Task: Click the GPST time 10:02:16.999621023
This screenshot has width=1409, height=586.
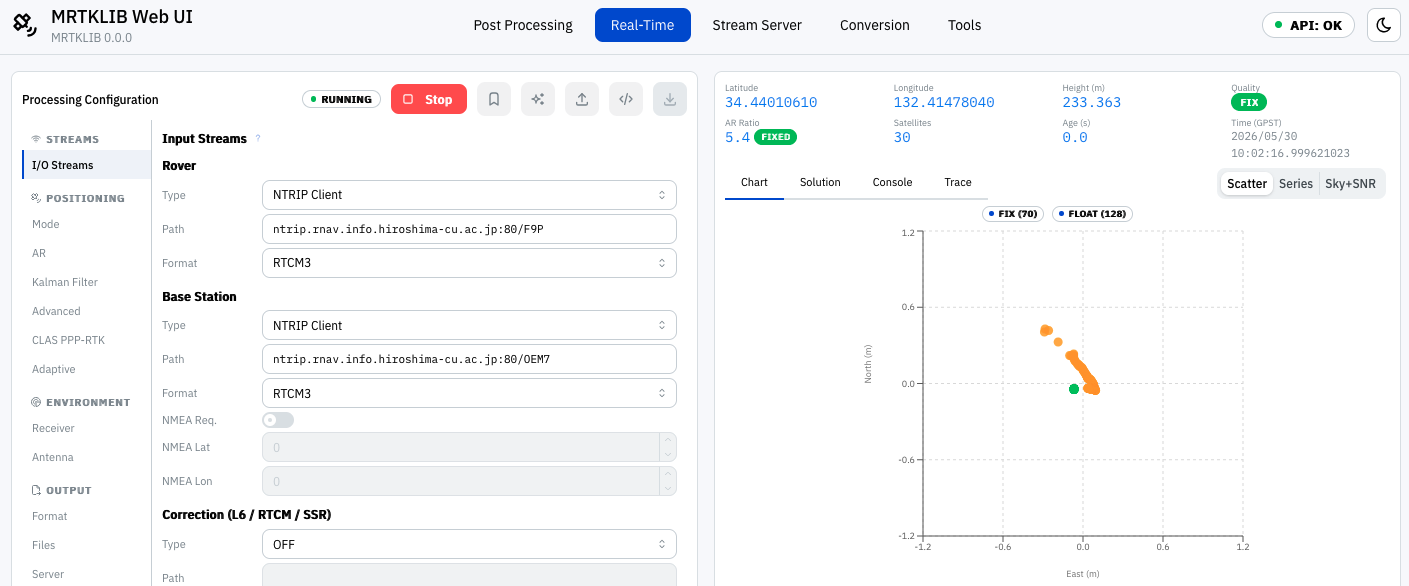Action: (x=1290, y=153)
